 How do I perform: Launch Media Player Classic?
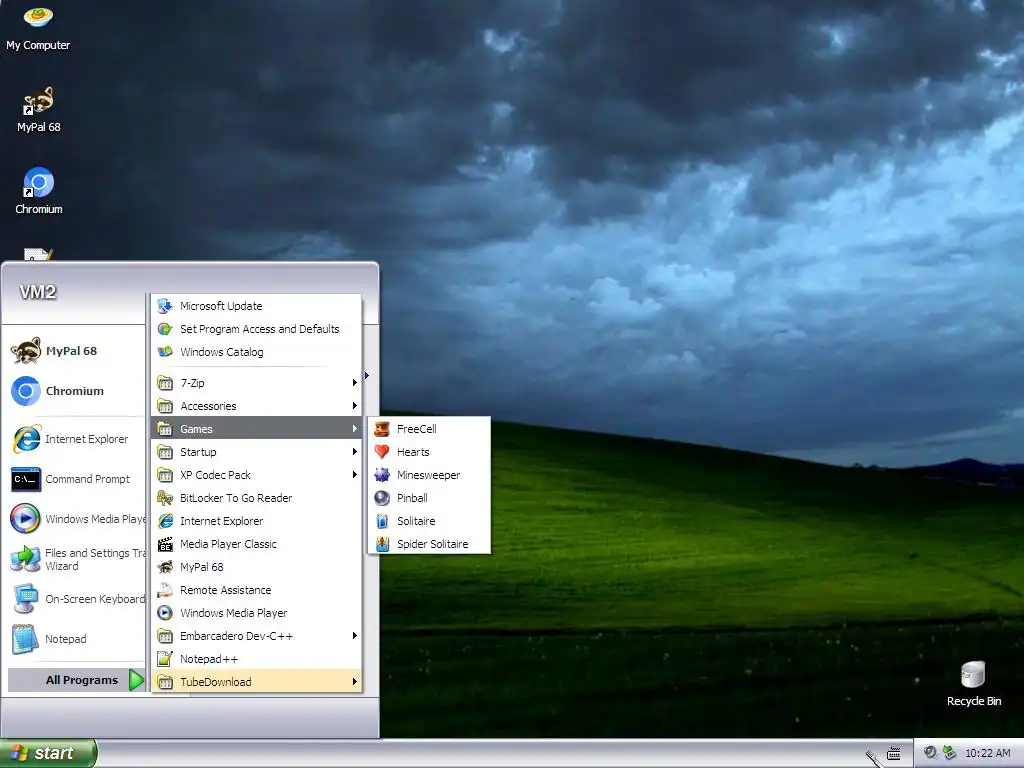click(x=256, y=544)
